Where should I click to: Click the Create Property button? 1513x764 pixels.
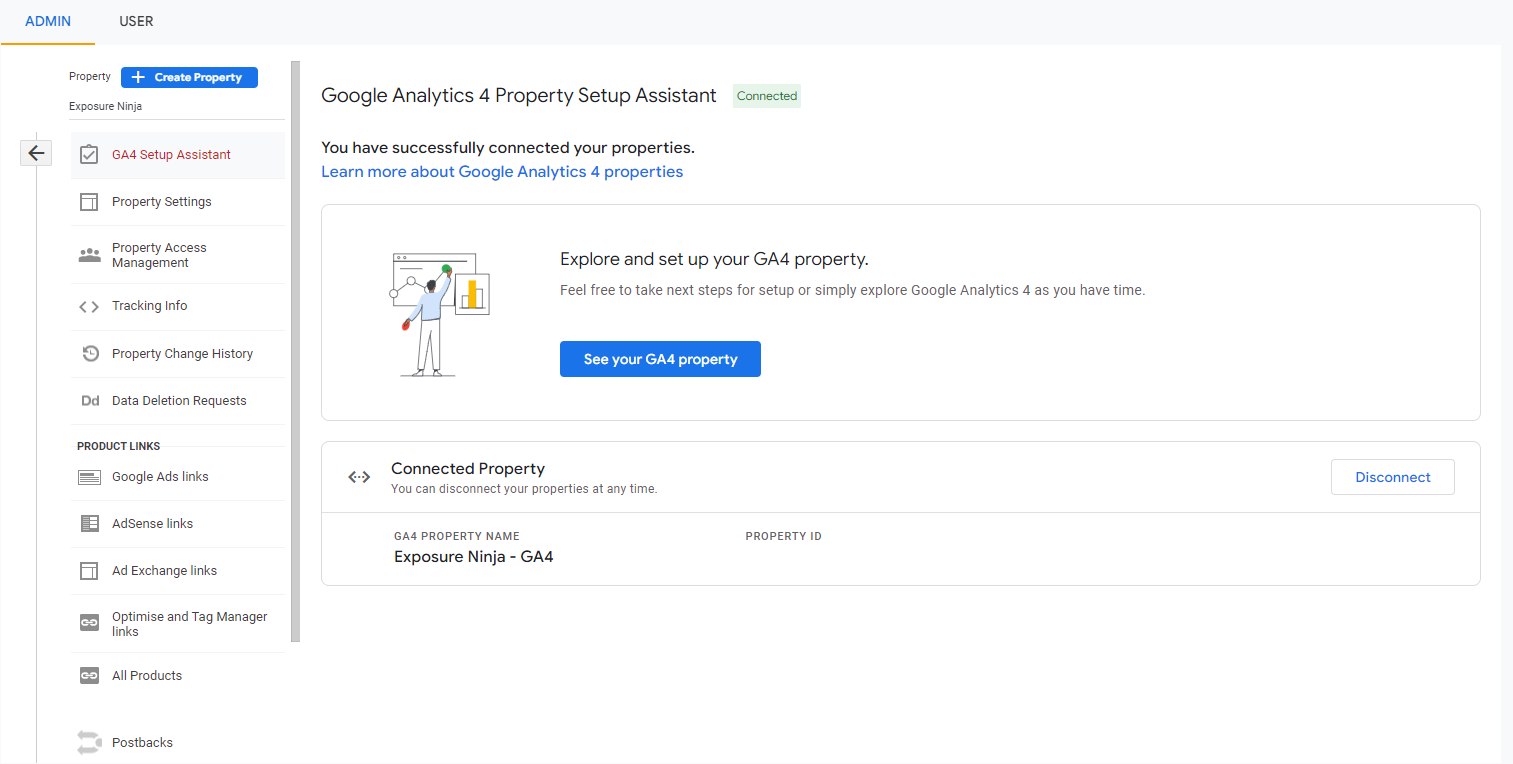coord(189,77)
